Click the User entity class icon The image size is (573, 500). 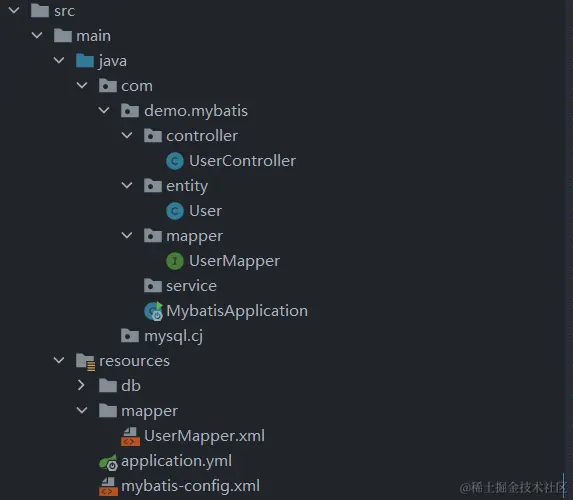pos(175,211)
